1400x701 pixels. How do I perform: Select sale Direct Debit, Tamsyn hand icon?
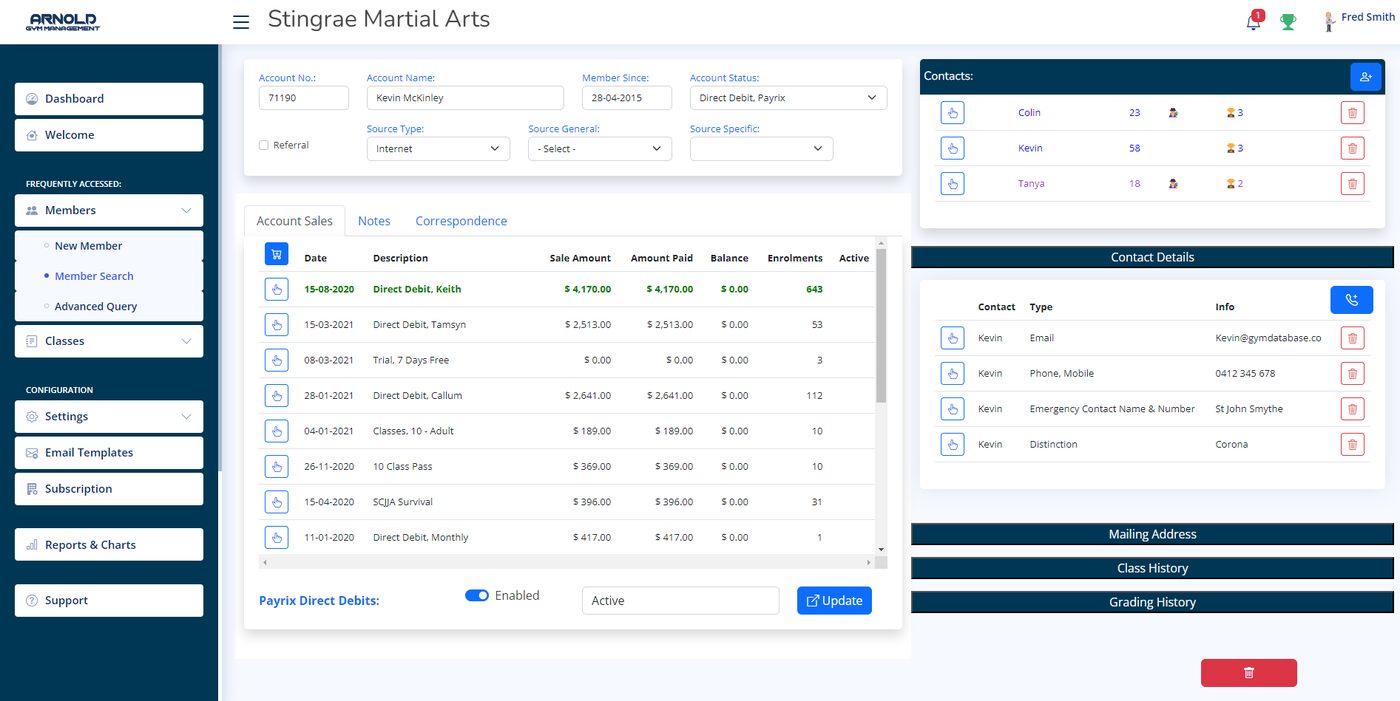click(276, 324)
